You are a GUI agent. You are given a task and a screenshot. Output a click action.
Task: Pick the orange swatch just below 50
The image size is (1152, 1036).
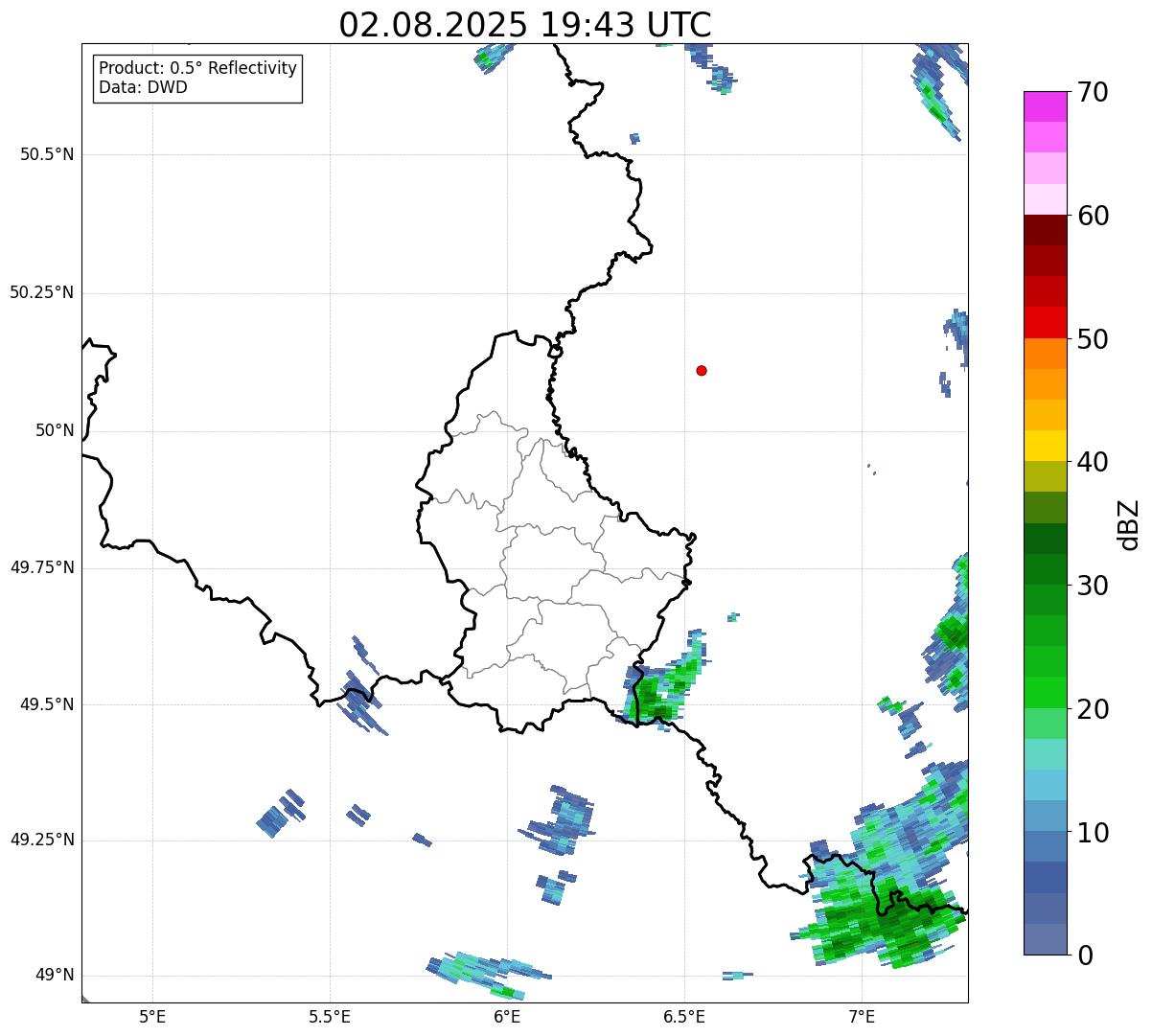1045,354
